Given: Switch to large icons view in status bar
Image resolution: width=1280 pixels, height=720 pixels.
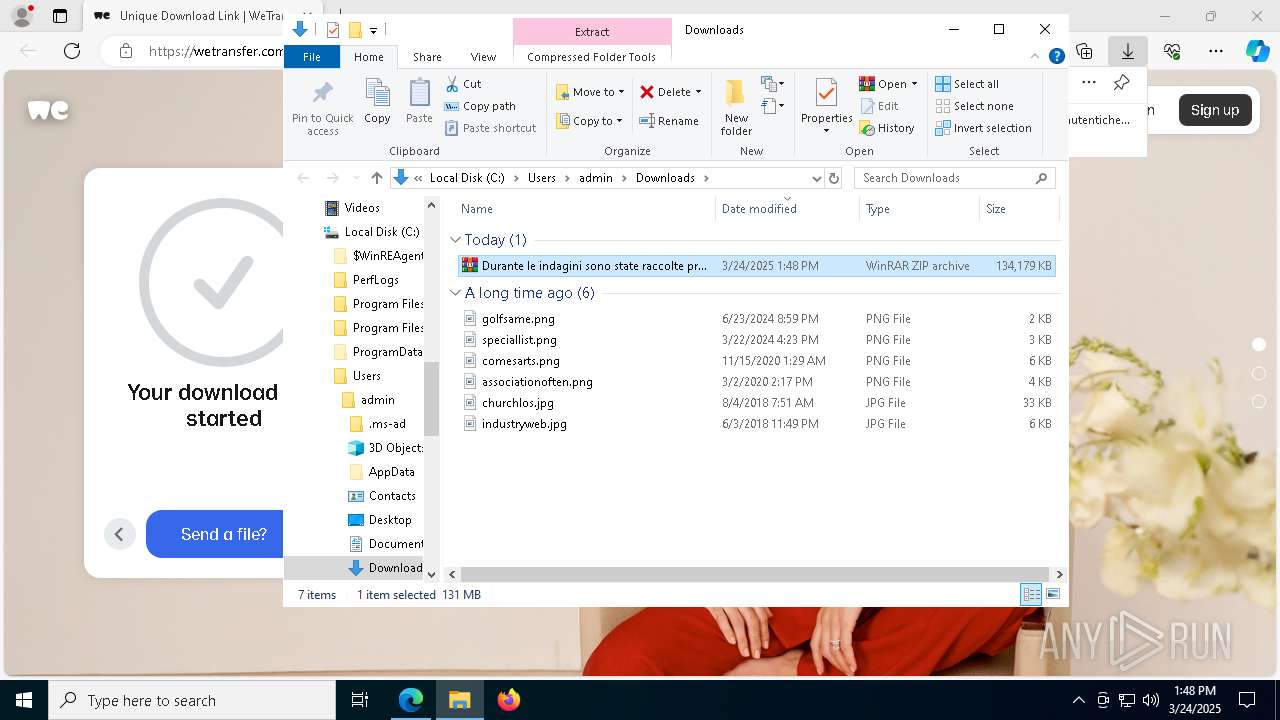Looking at the screenshot, I should pyautogui.click(x=1052, y=595).
